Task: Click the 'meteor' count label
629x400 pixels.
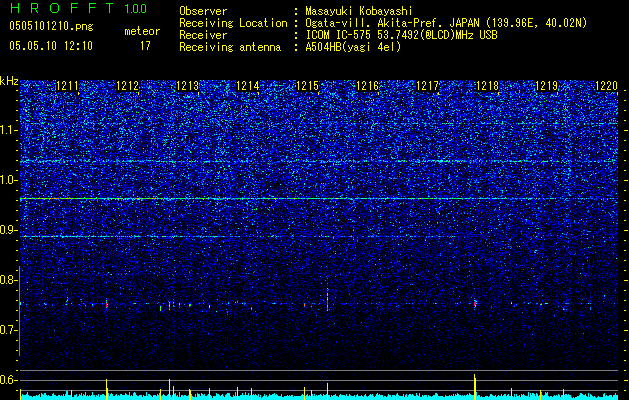Action: tap(142, 31)
